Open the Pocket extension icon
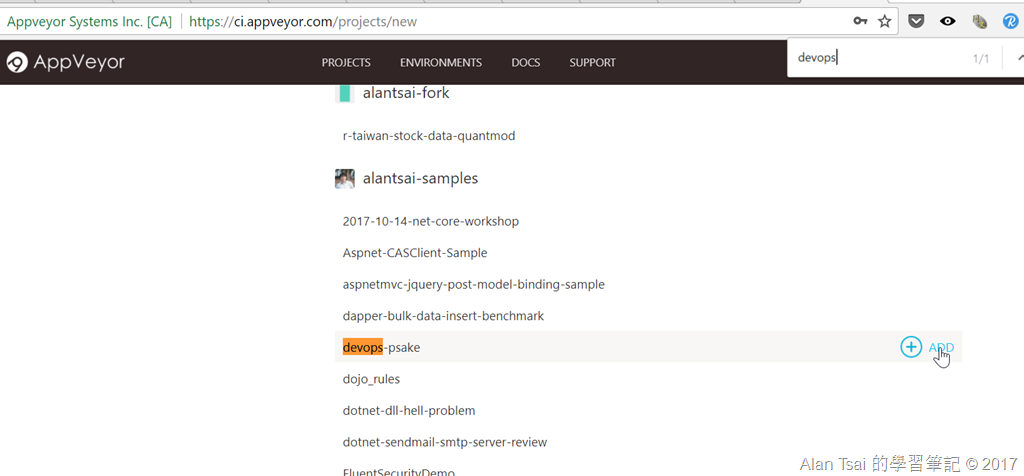This screenshot has height=476, width=1024. click(918, 22)
